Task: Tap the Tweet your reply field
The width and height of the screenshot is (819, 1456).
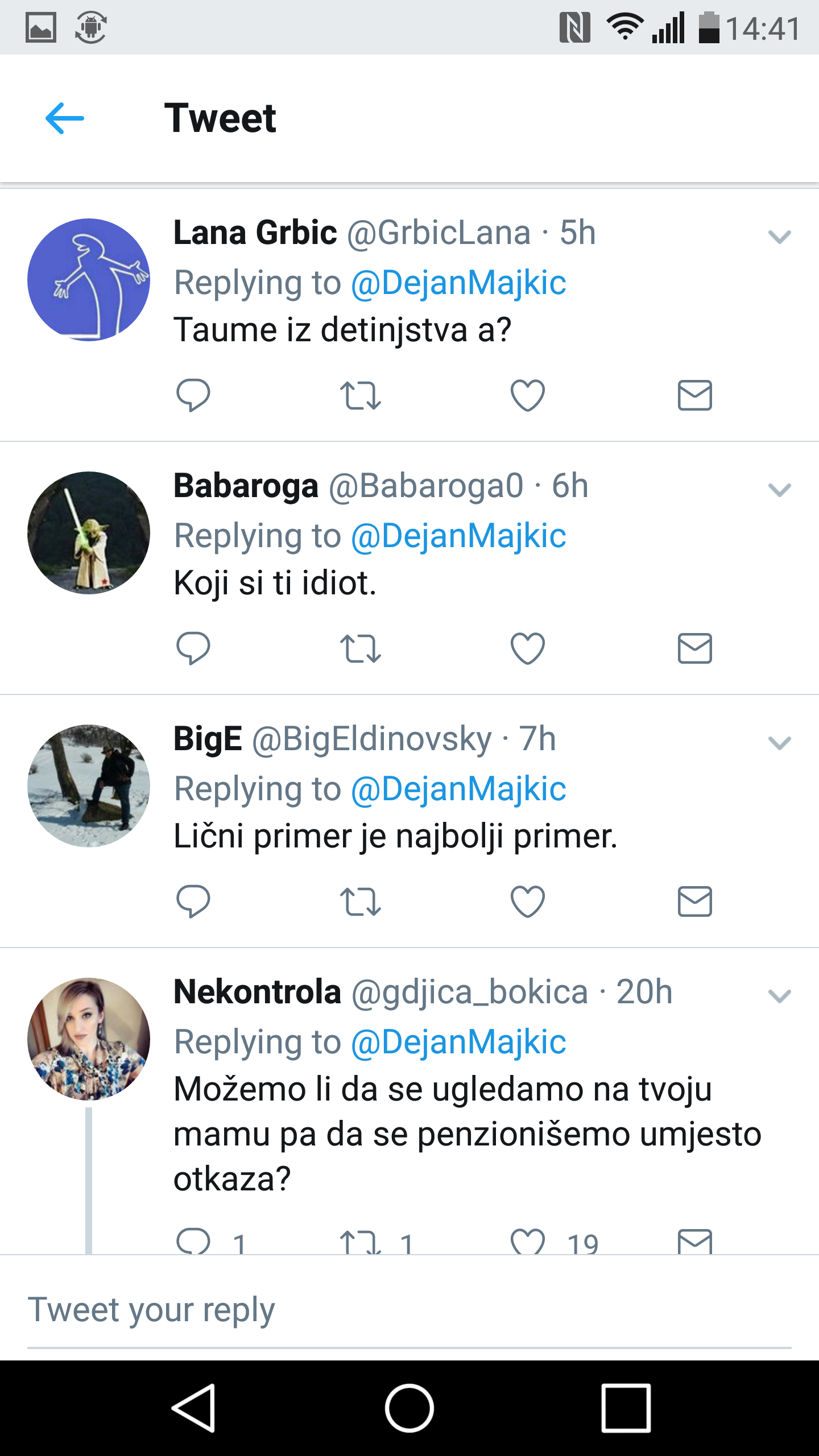Action: 398,1309
